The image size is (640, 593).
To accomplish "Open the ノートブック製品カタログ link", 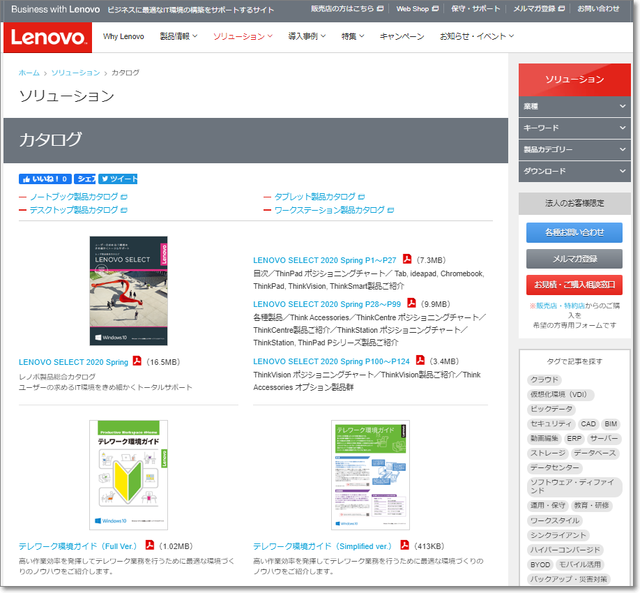I will point(73,197).
